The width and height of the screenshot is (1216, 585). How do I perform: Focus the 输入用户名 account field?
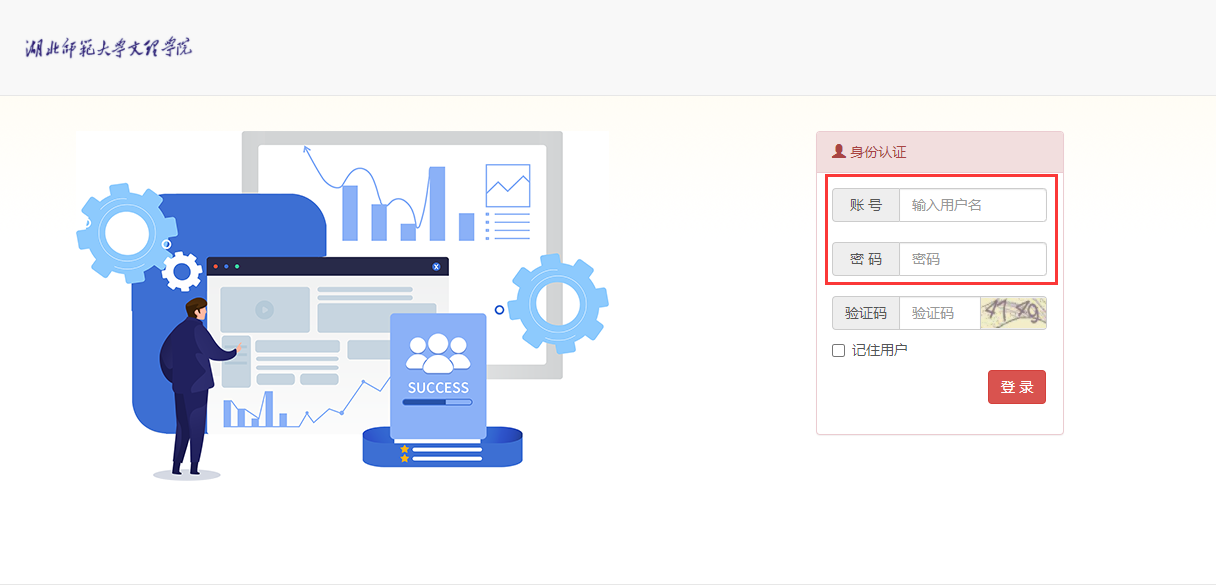[x=972, y=205]
